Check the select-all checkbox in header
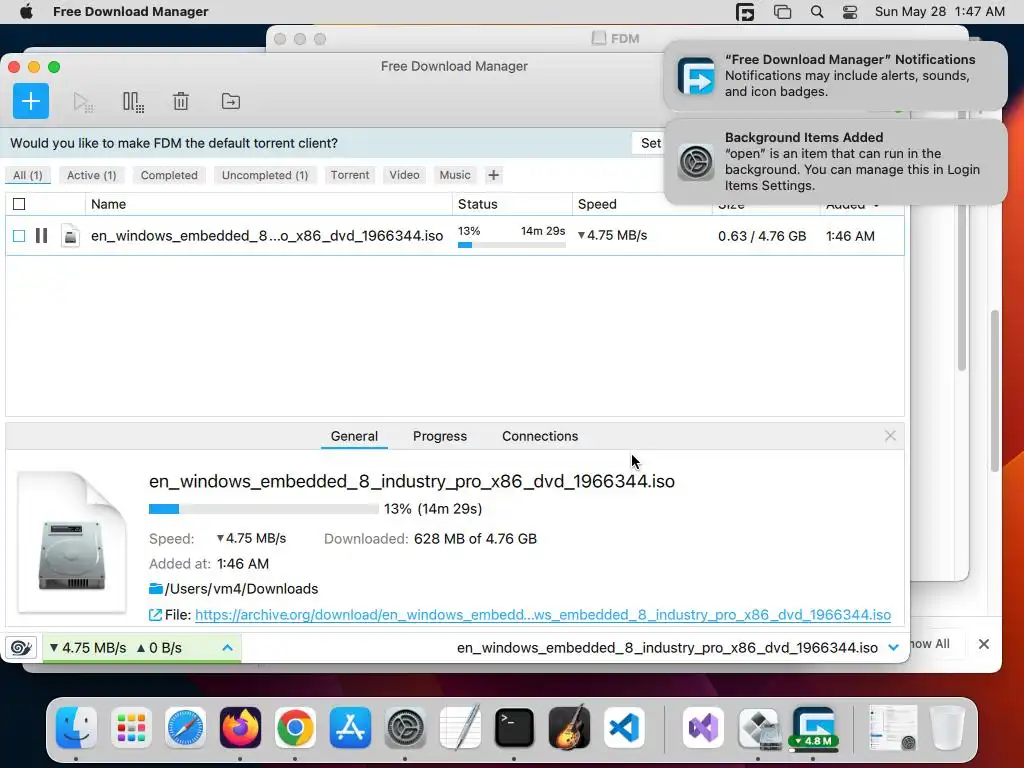This screenshot has height=768, width=1024. (19, 204)
